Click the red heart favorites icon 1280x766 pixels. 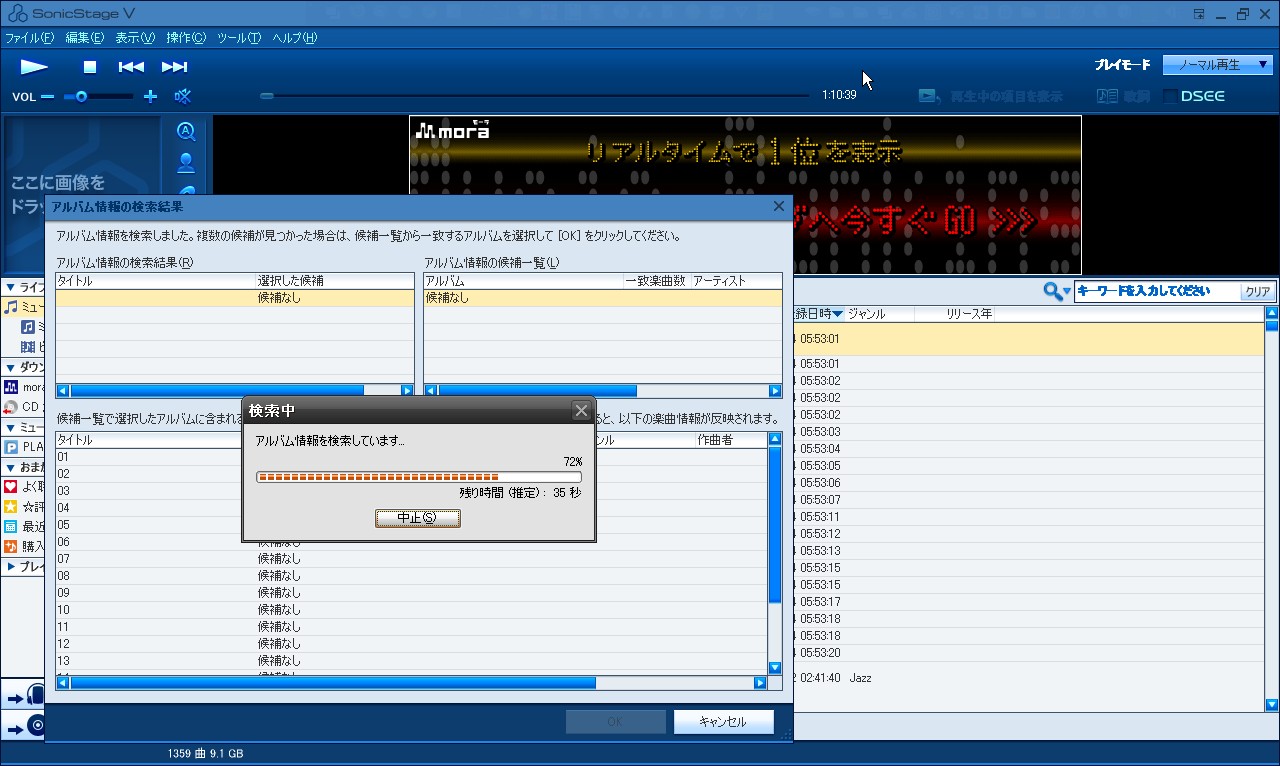tap(11, 486)
